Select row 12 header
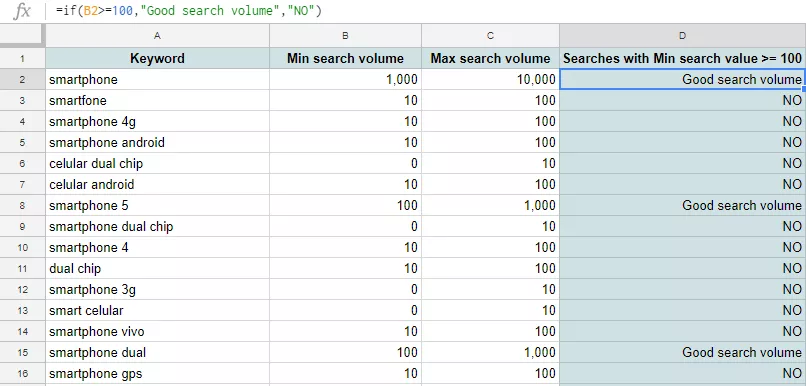 pos(22,289)
